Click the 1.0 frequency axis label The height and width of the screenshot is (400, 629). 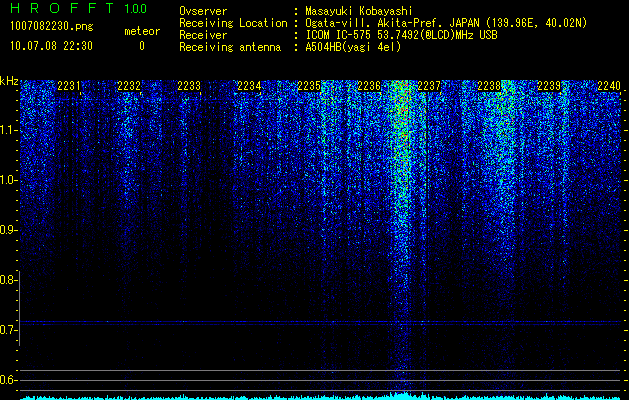pos(9,180)
